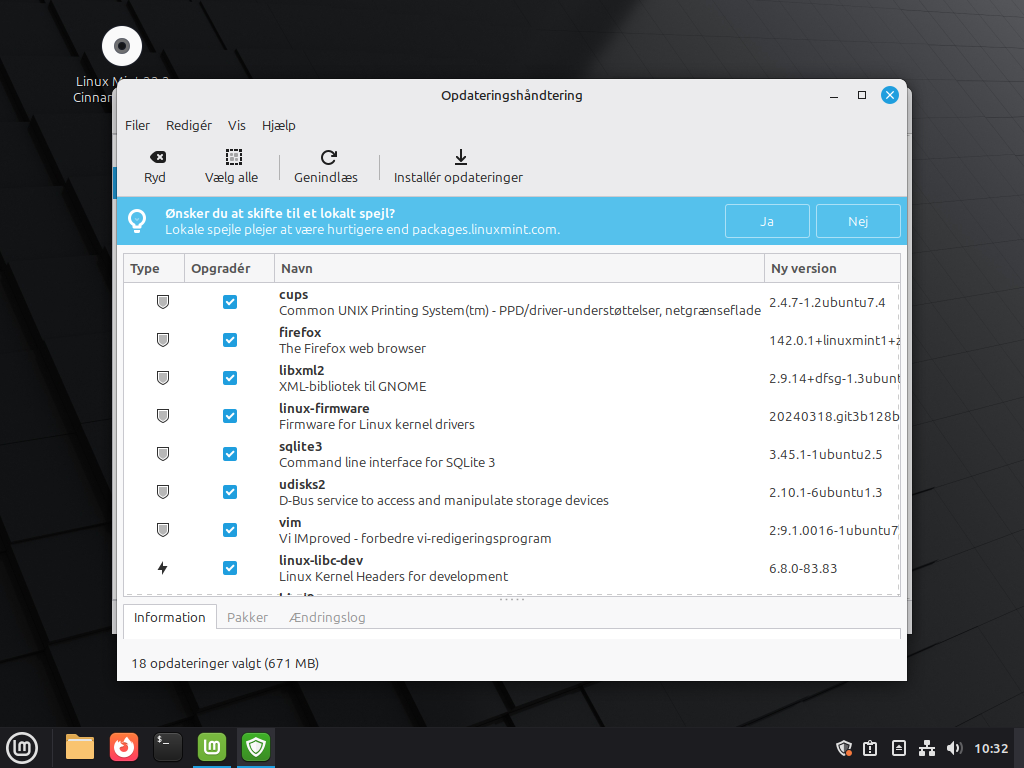1024x768 pixels.
Task: Open Firefox from the taskbar
Action: [x=124, y=746]
